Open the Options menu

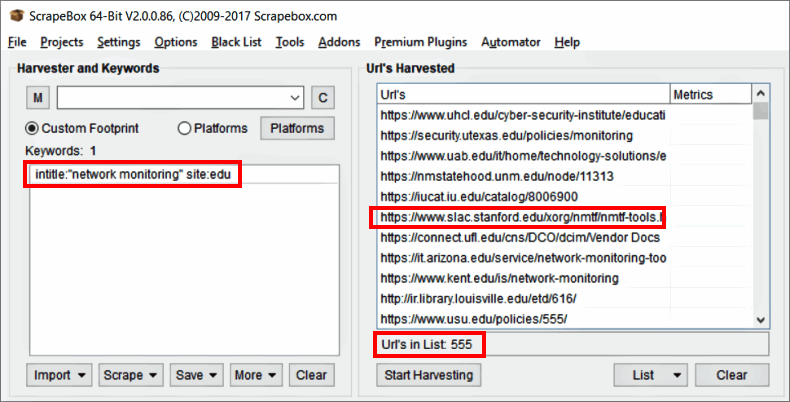point(176,42)
